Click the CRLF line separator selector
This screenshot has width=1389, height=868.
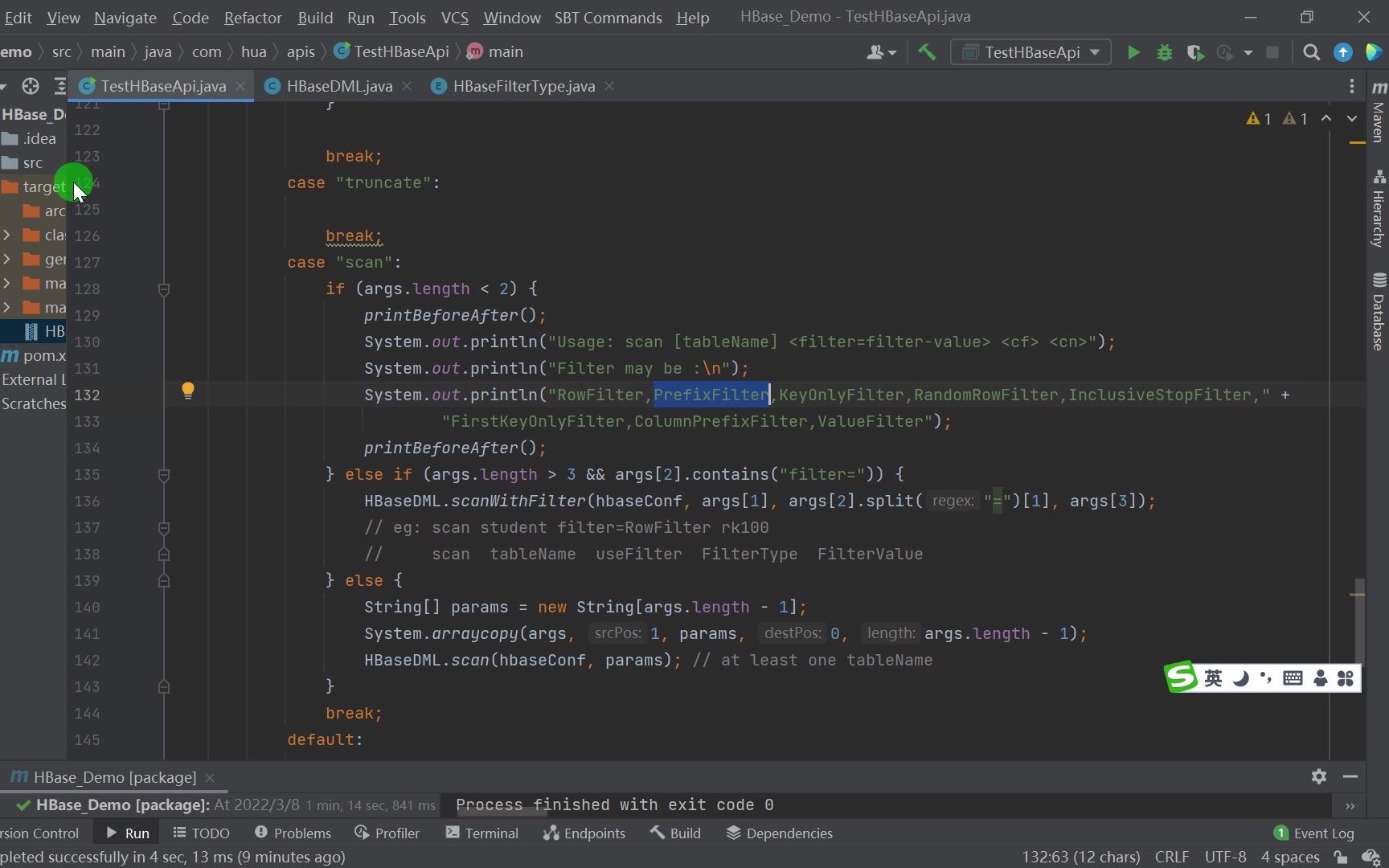coord(1171,857)
